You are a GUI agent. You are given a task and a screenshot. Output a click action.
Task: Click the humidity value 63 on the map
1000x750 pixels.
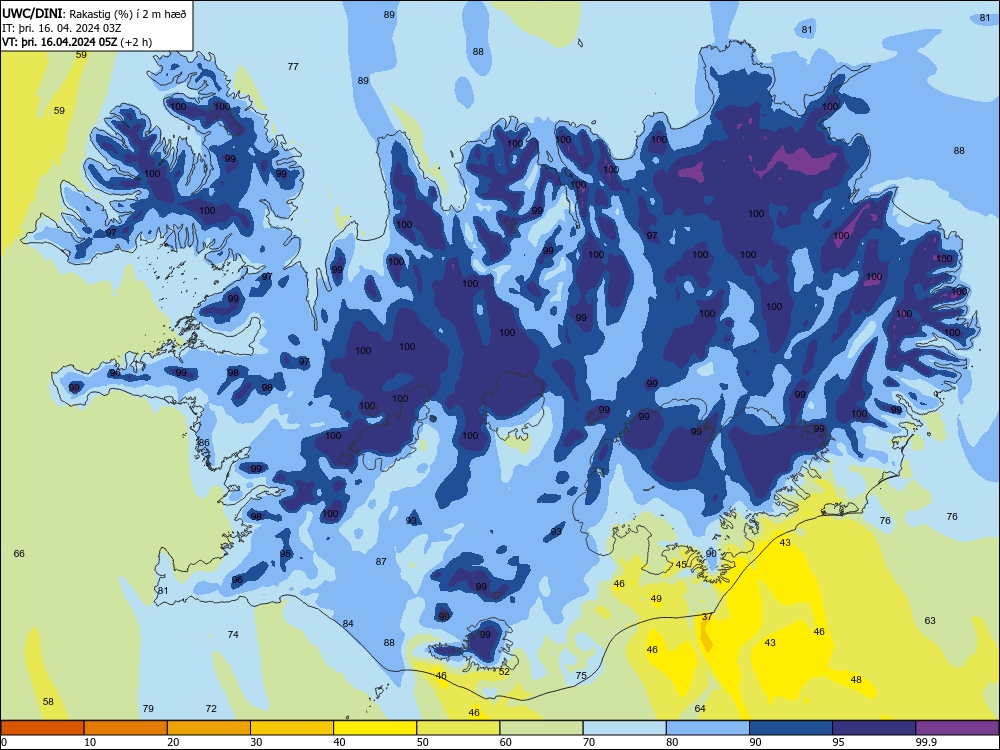click(x=930, y=621)
